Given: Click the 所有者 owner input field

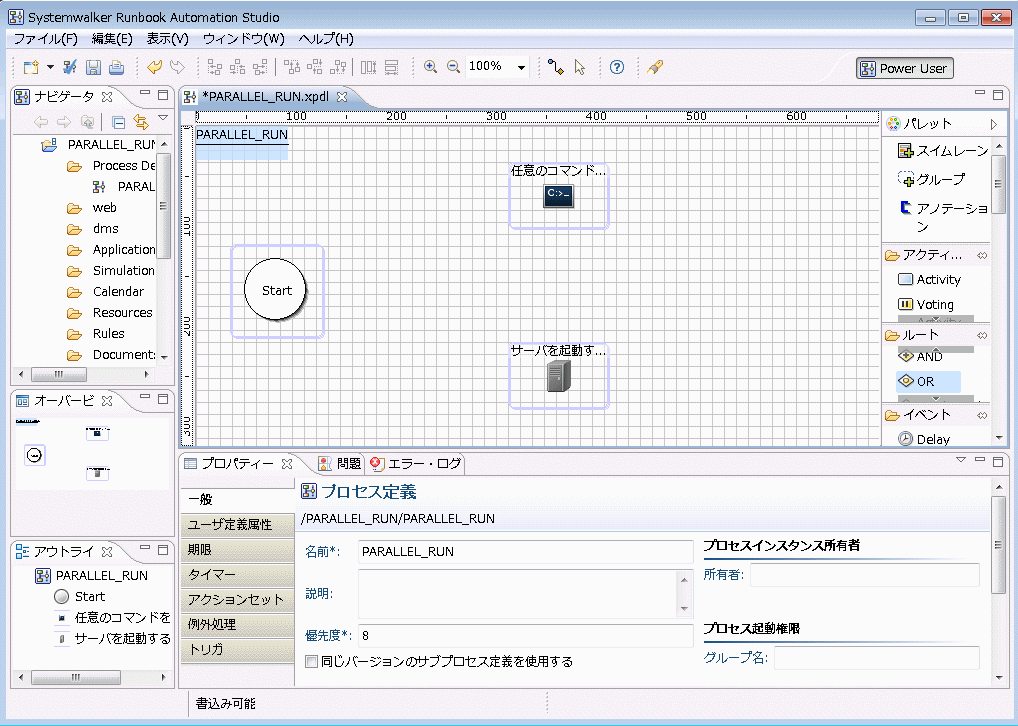Looking at the screenshot, I should click(x=865, y=575).
